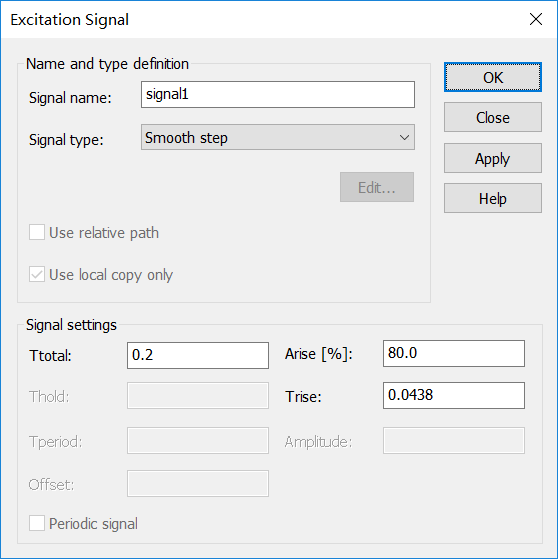Click the Tperiod field
Image resolution: width=558 pixels, height=559 pixels.
tap(198, 441)
